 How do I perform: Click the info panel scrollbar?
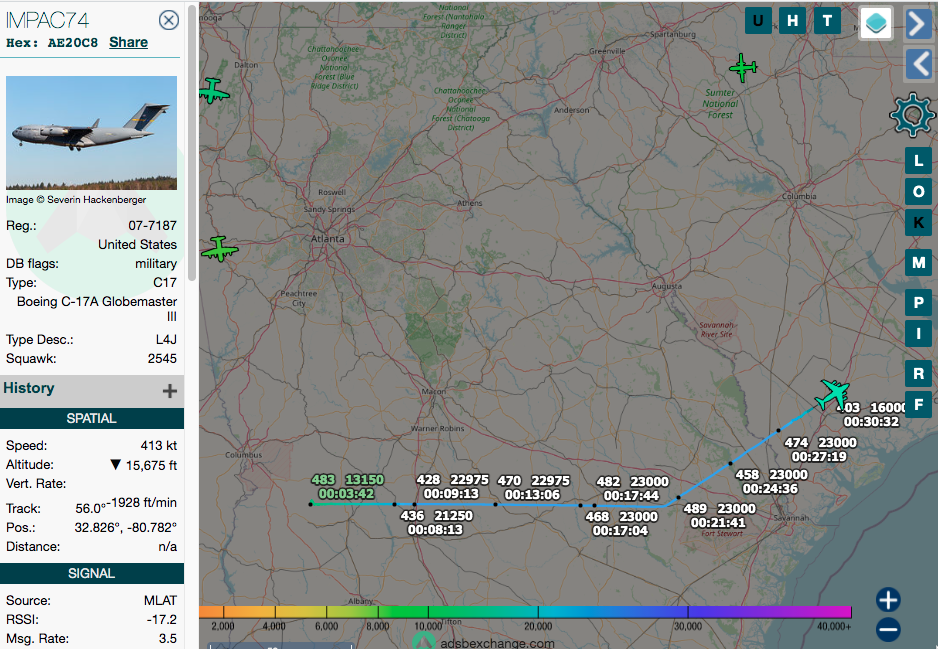[x=191, y=144]
